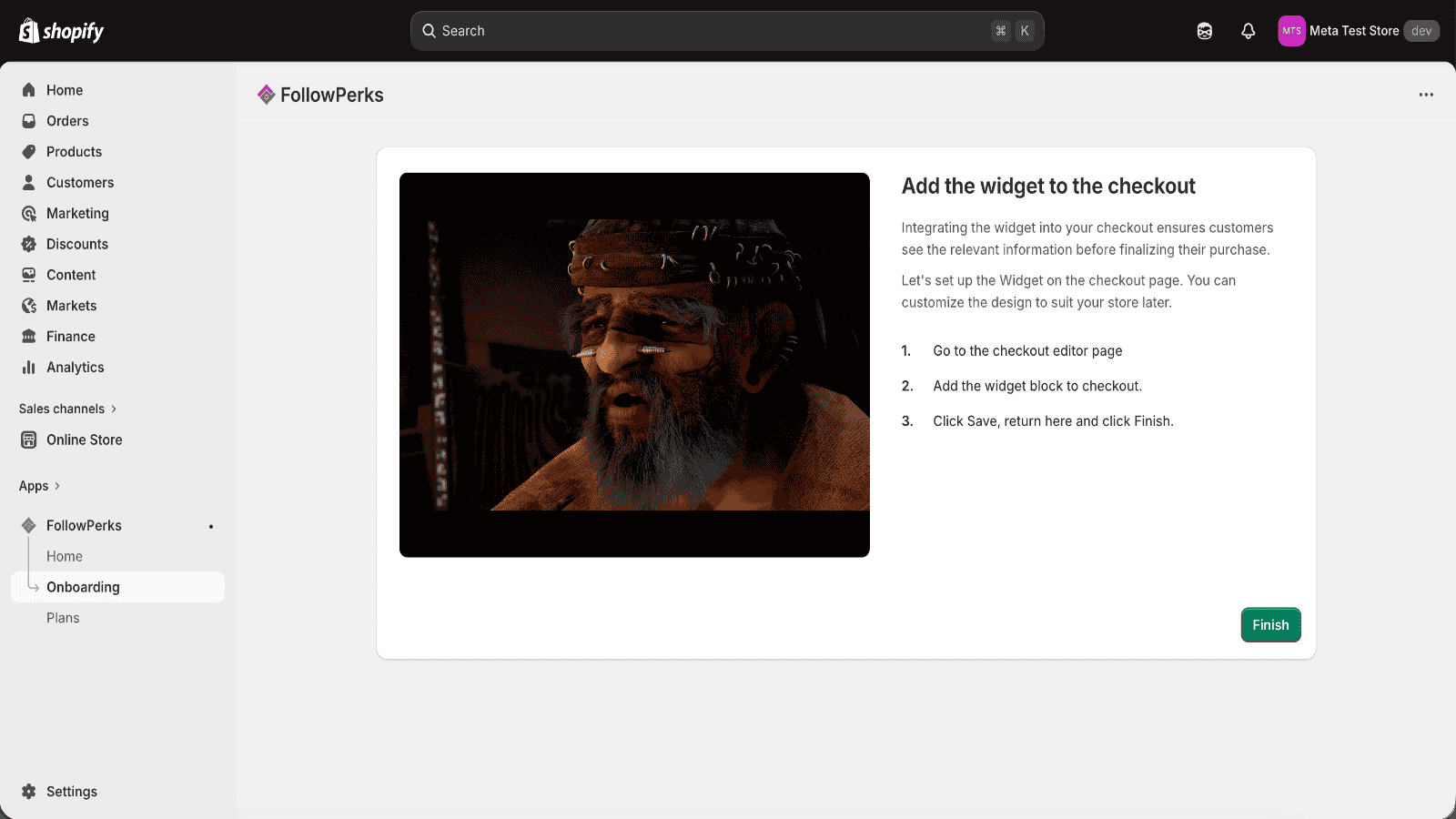1456x819 pixels.
Task: Click the FollowPerks sidebar app icon
Action: tap(29, 526)
